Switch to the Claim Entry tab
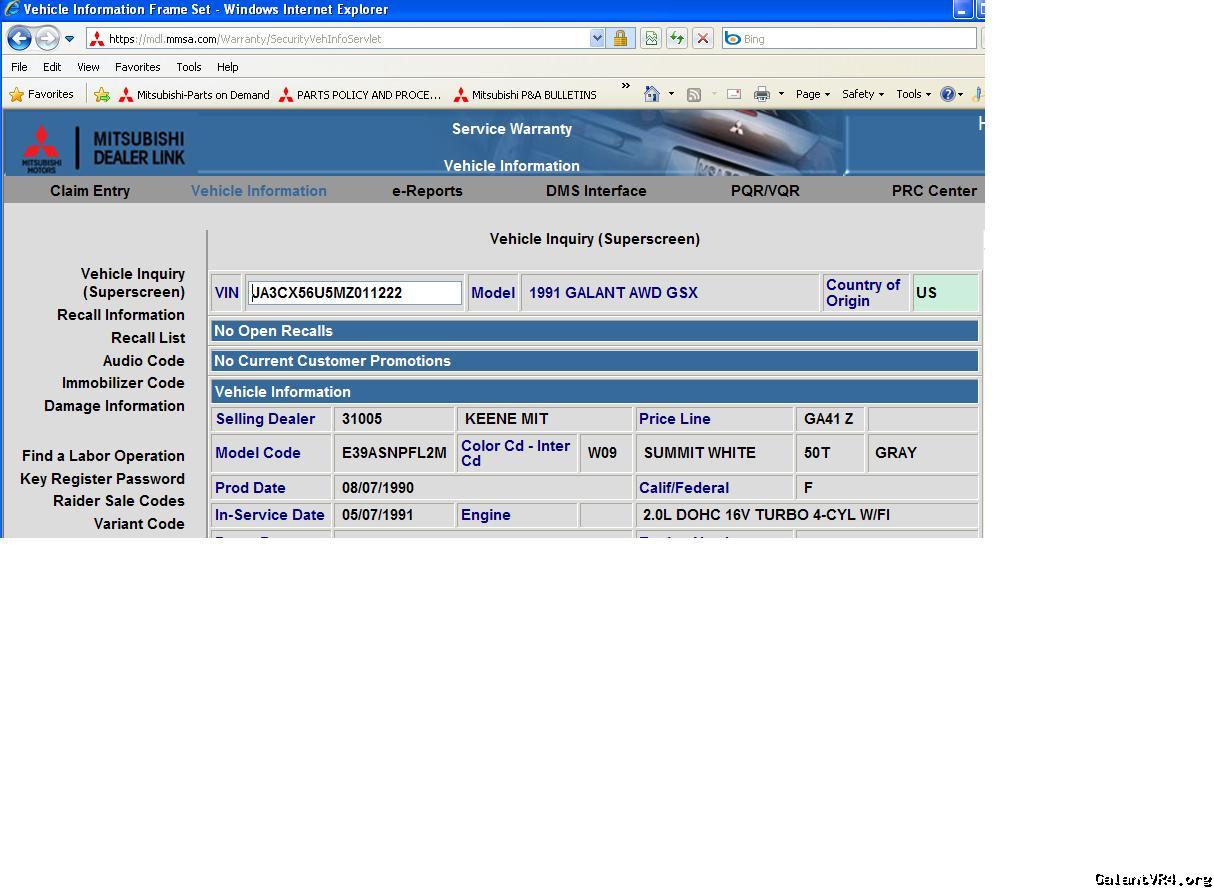Viewport: 1214px width, 890px height. tap(90, 191)
